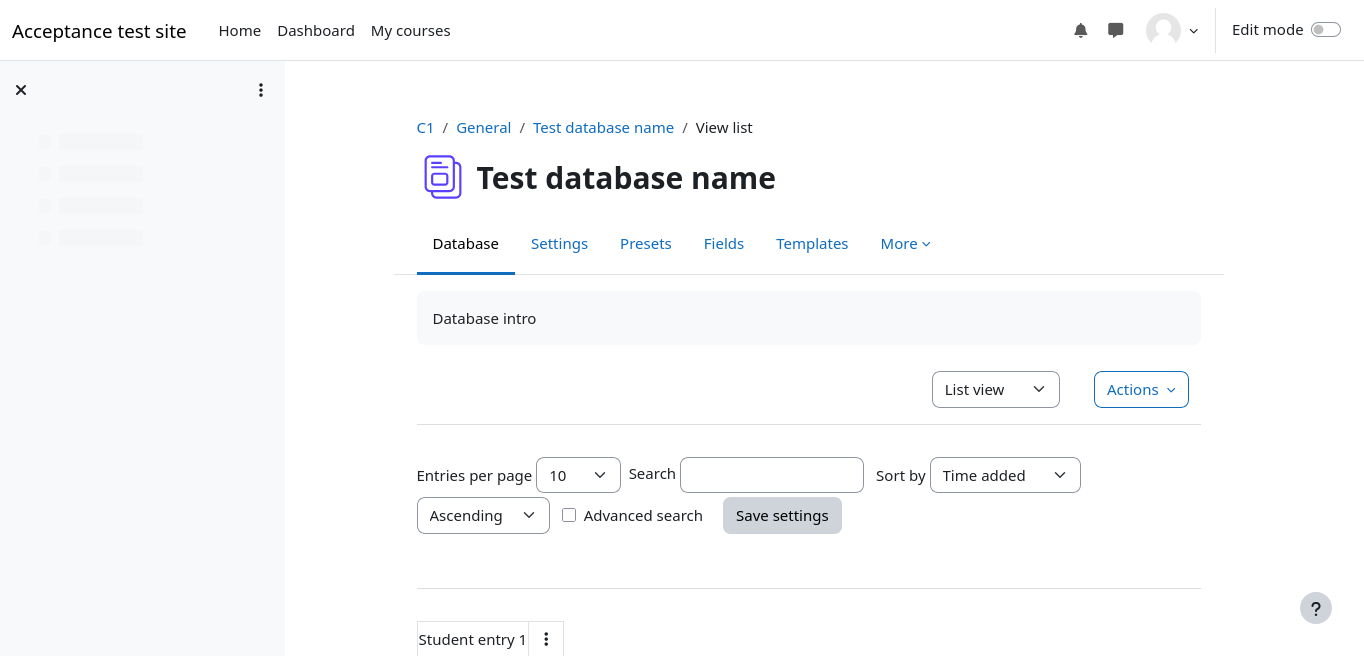Screen dimensions: 1364x656
Task: Switch to the Presets tab
Action: tap(645, 244)
